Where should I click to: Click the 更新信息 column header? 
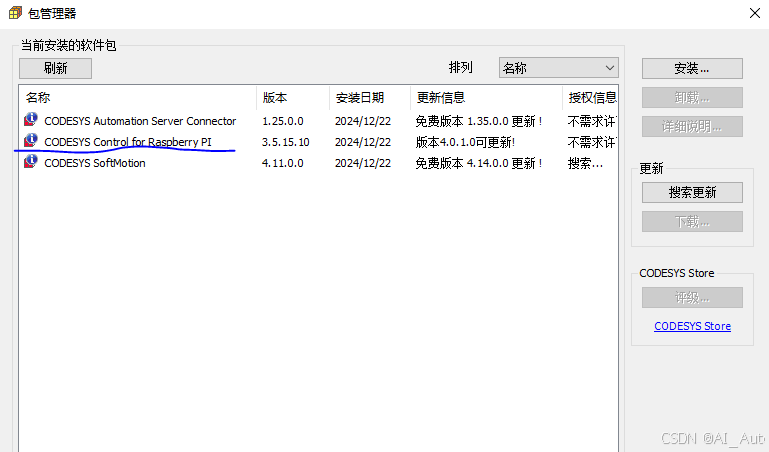(x=486, y=98)
